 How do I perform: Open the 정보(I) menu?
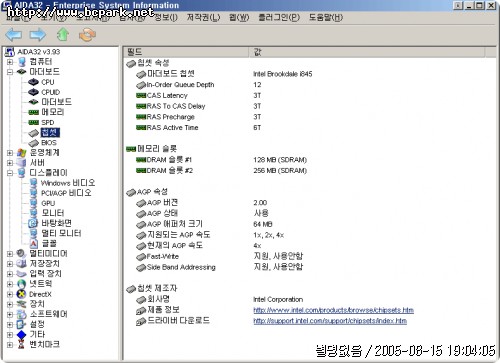click(x=166, y=17)
